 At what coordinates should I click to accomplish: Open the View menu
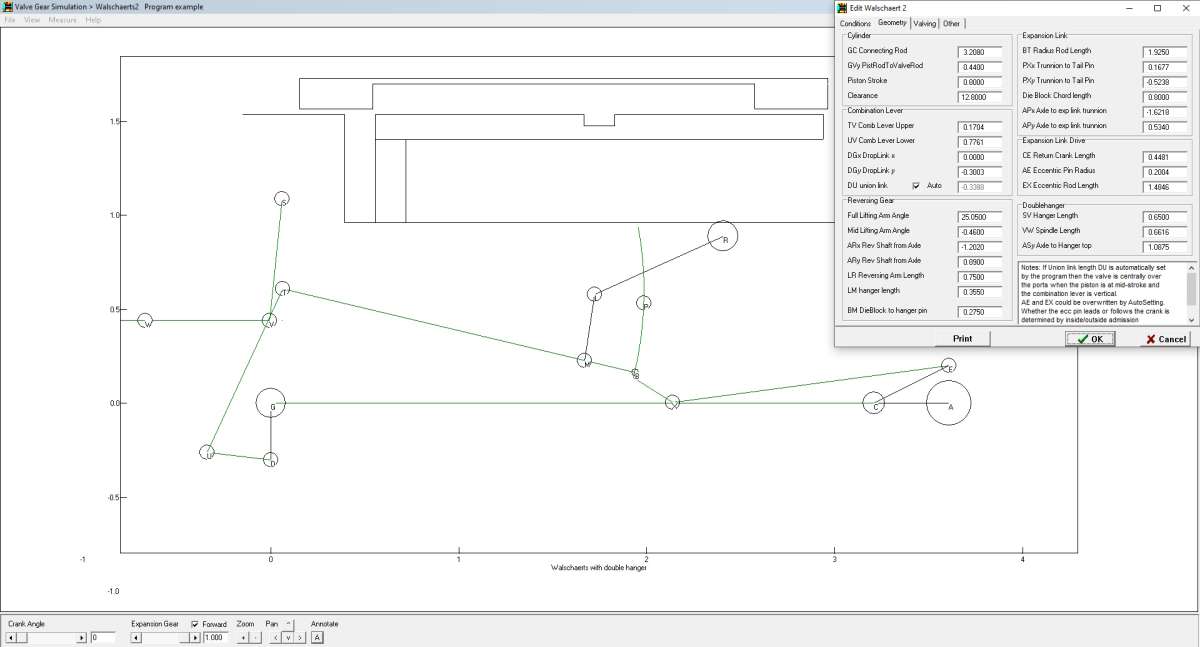pos(32,20)
